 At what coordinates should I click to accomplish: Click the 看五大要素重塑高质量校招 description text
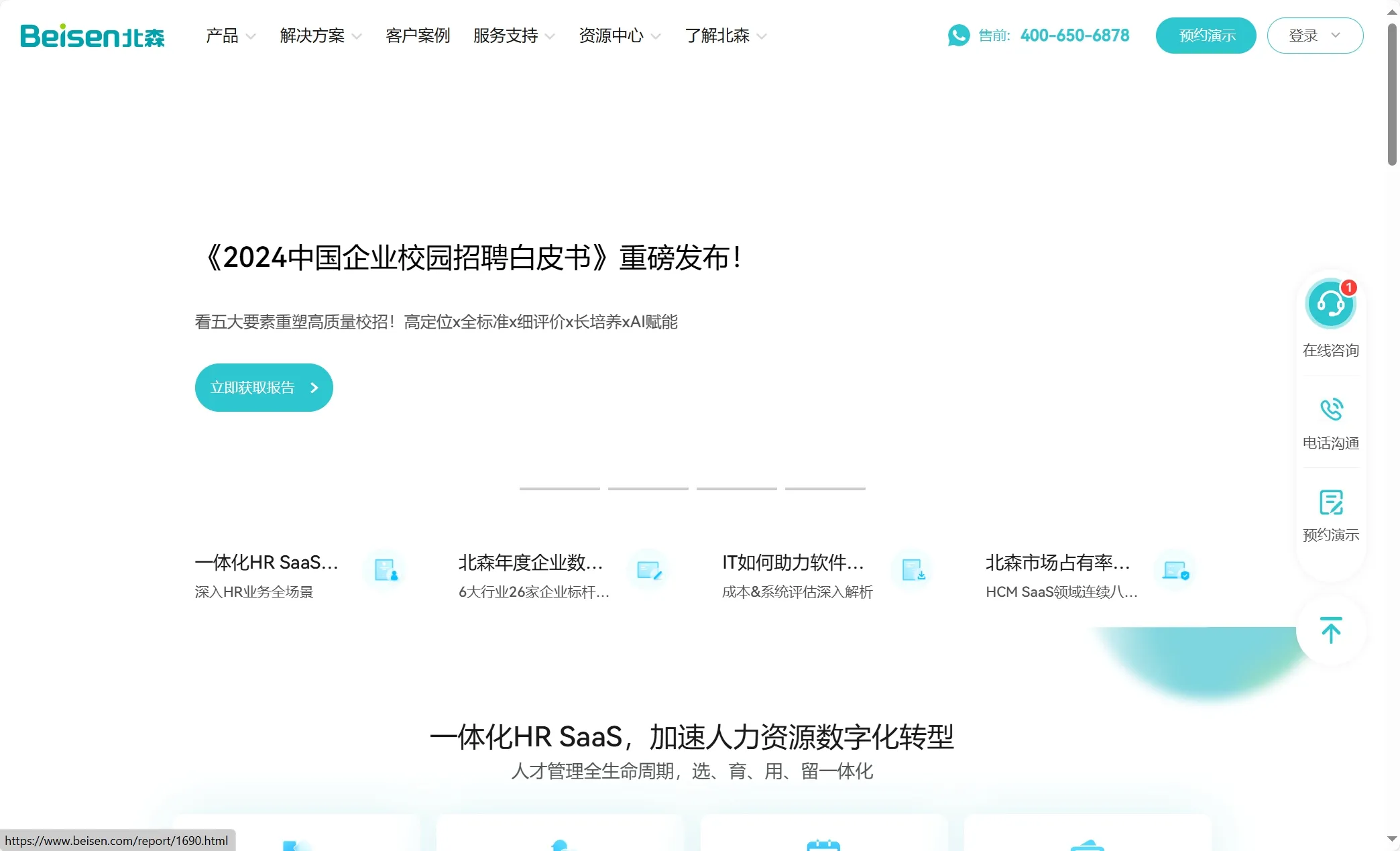pos(436,322)
